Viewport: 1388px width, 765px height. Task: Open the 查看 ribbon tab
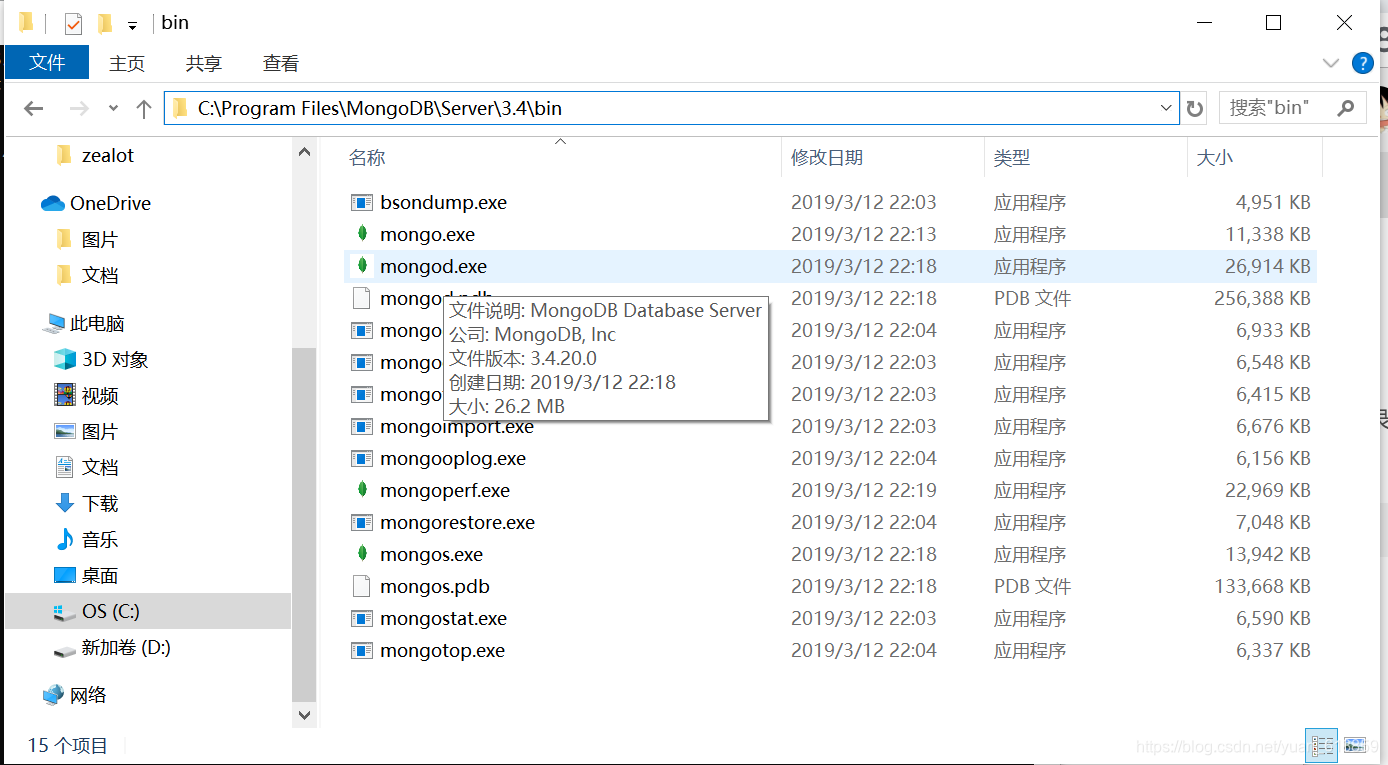[x=281, y=63]
